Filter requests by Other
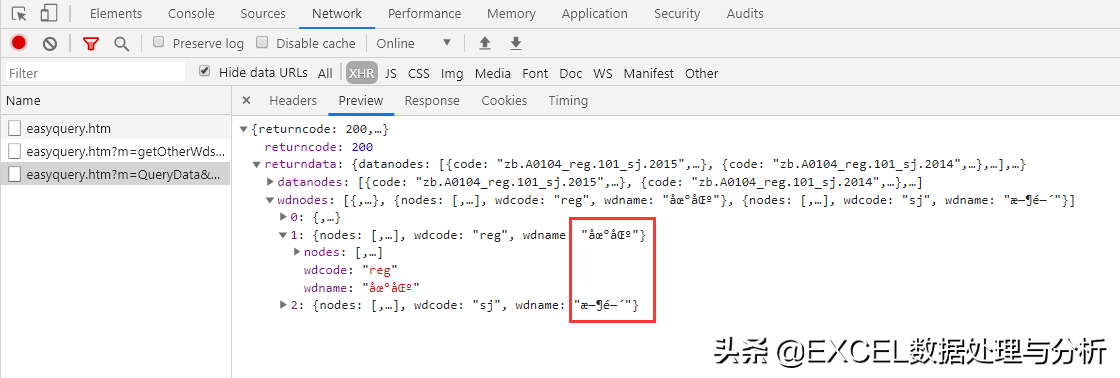This screenshot has width=1120, height=378. 701,73
